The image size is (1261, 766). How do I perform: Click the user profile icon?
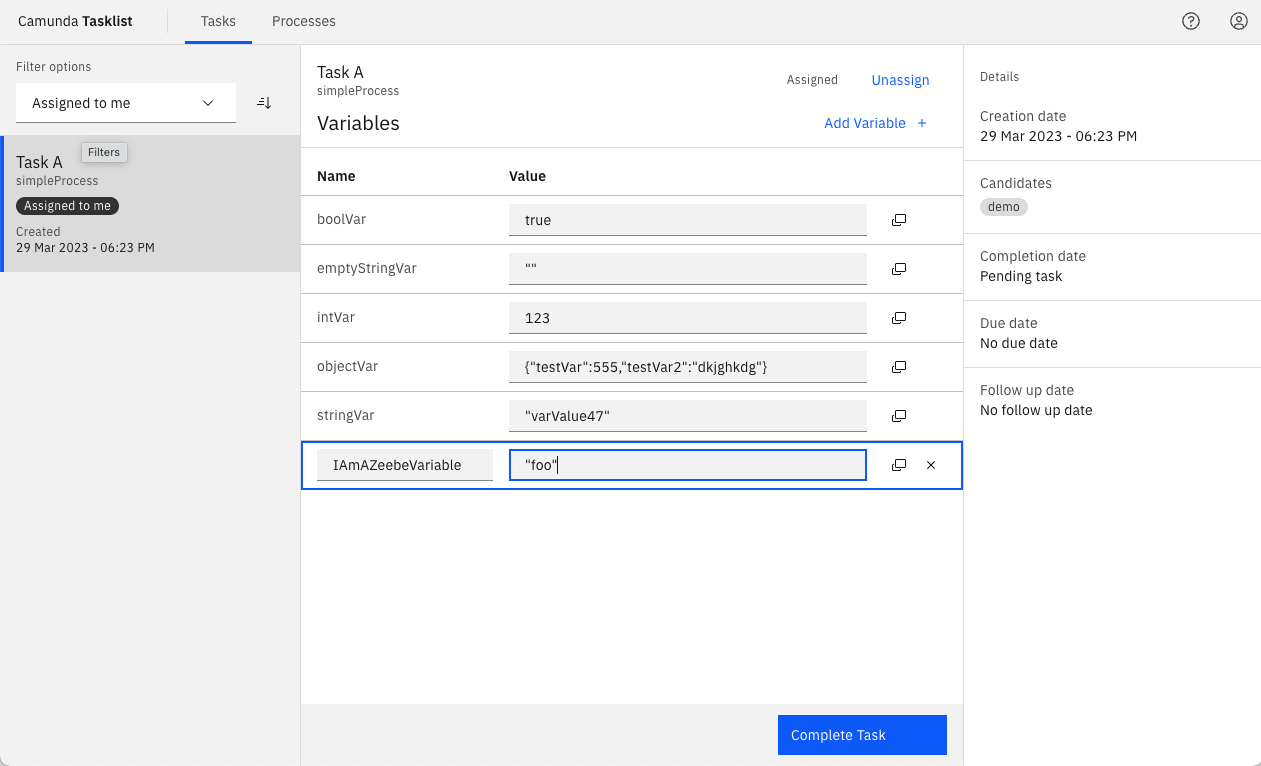click(x=1238, y=20)
